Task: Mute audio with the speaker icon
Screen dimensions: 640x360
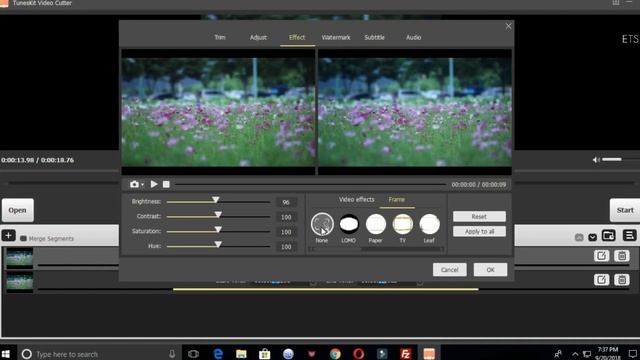Action: 596,160
